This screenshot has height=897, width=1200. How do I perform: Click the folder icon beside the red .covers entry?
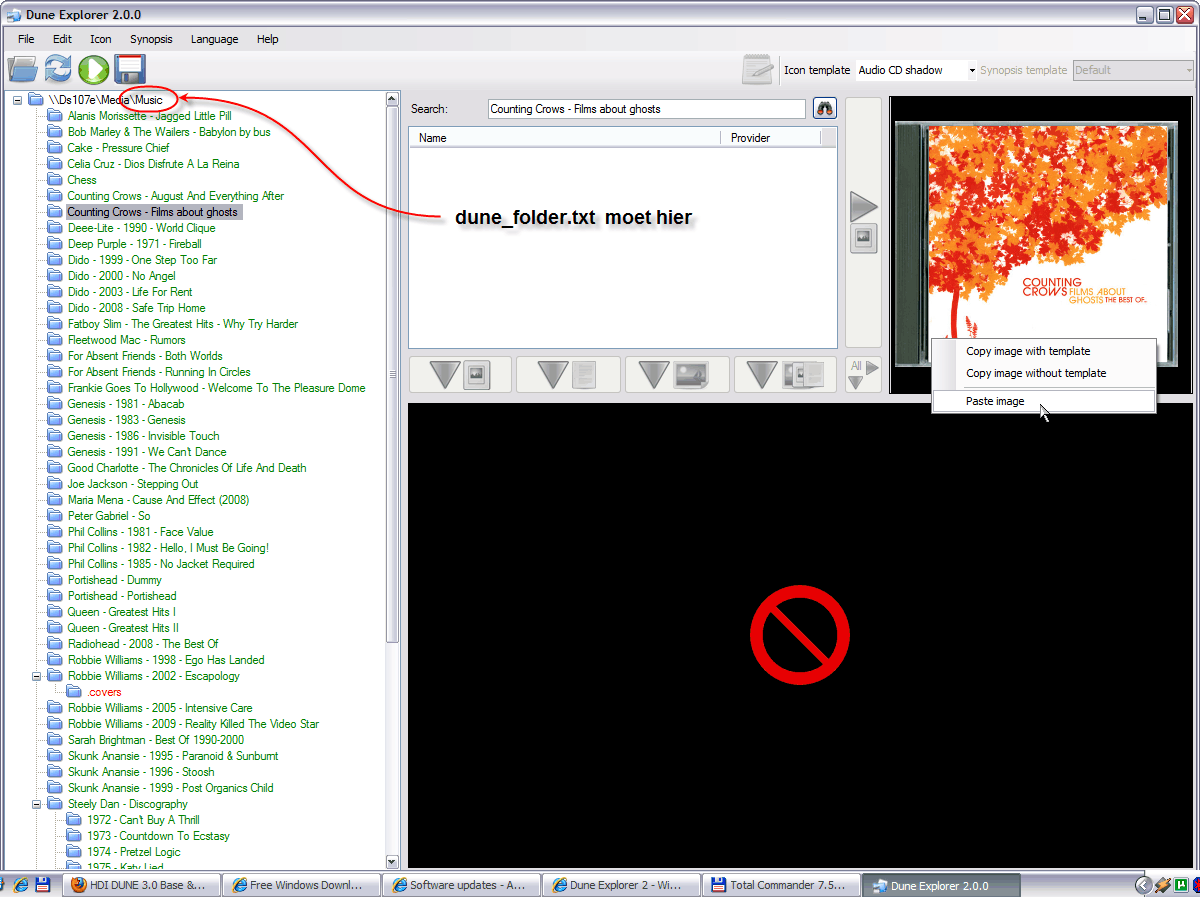[74, 692]
